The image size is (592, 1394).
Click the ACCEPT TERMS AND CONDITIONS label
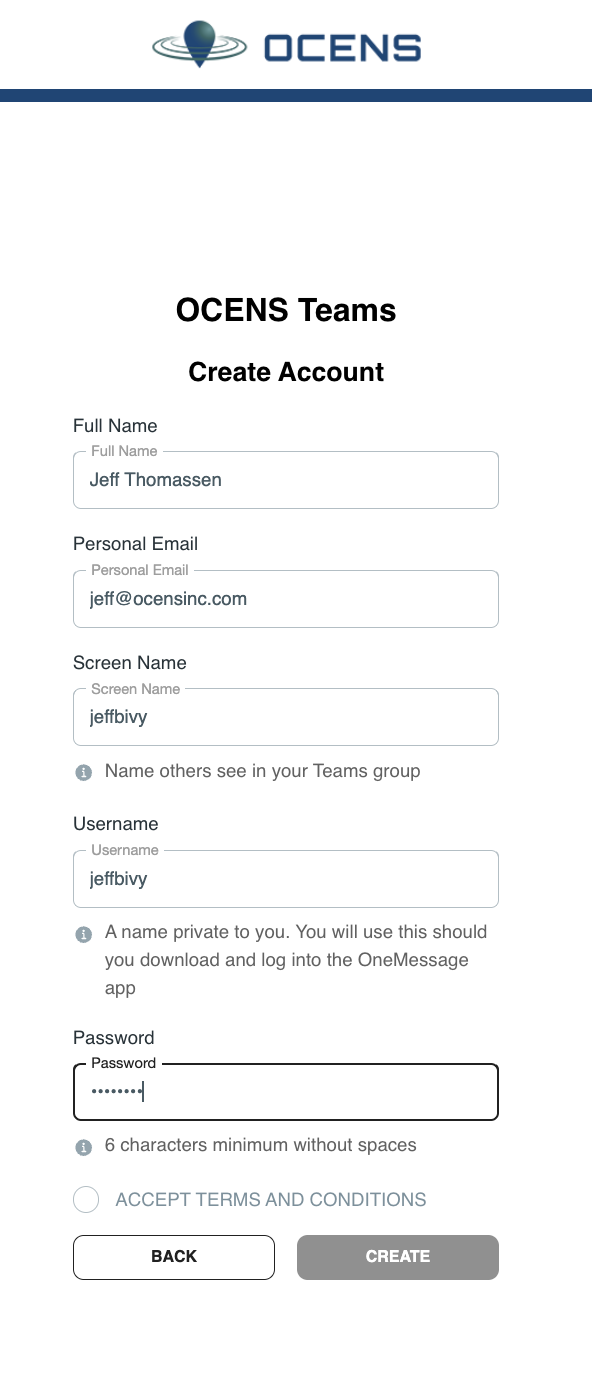click(x=271, y=1199)
